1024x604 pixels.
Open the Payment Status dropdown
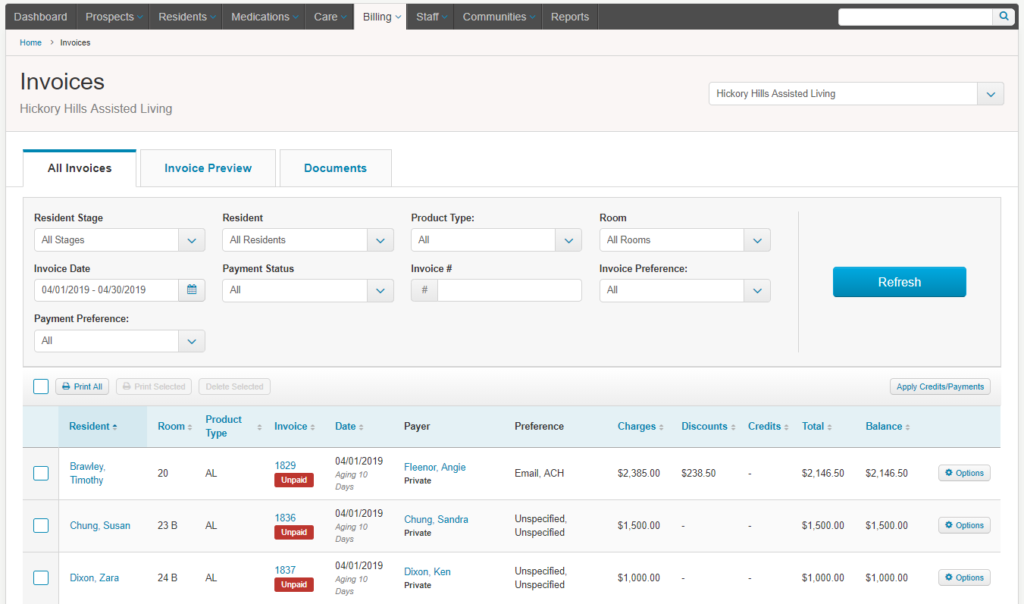tap(308, 290)
